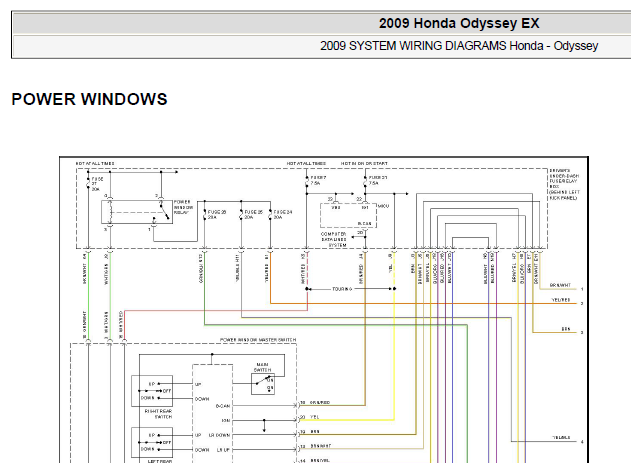Click the 'MICU' label
Image resolution: width=631 pixels, height=463 pixels.
pyautogui.click(x=384, y=206)
